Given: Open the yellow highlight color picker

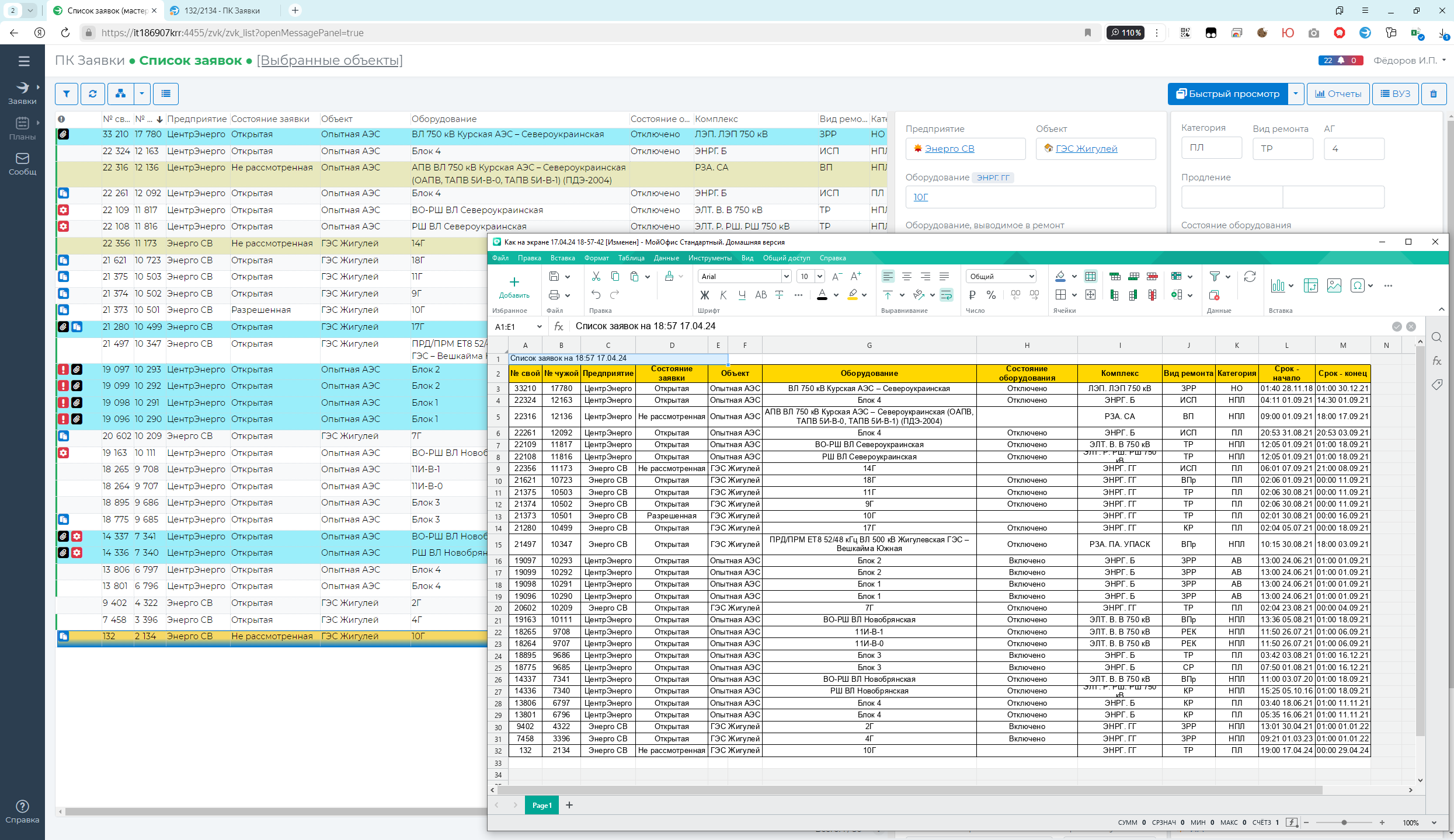Looking at the screenshot, I should [x=864, y=295].
